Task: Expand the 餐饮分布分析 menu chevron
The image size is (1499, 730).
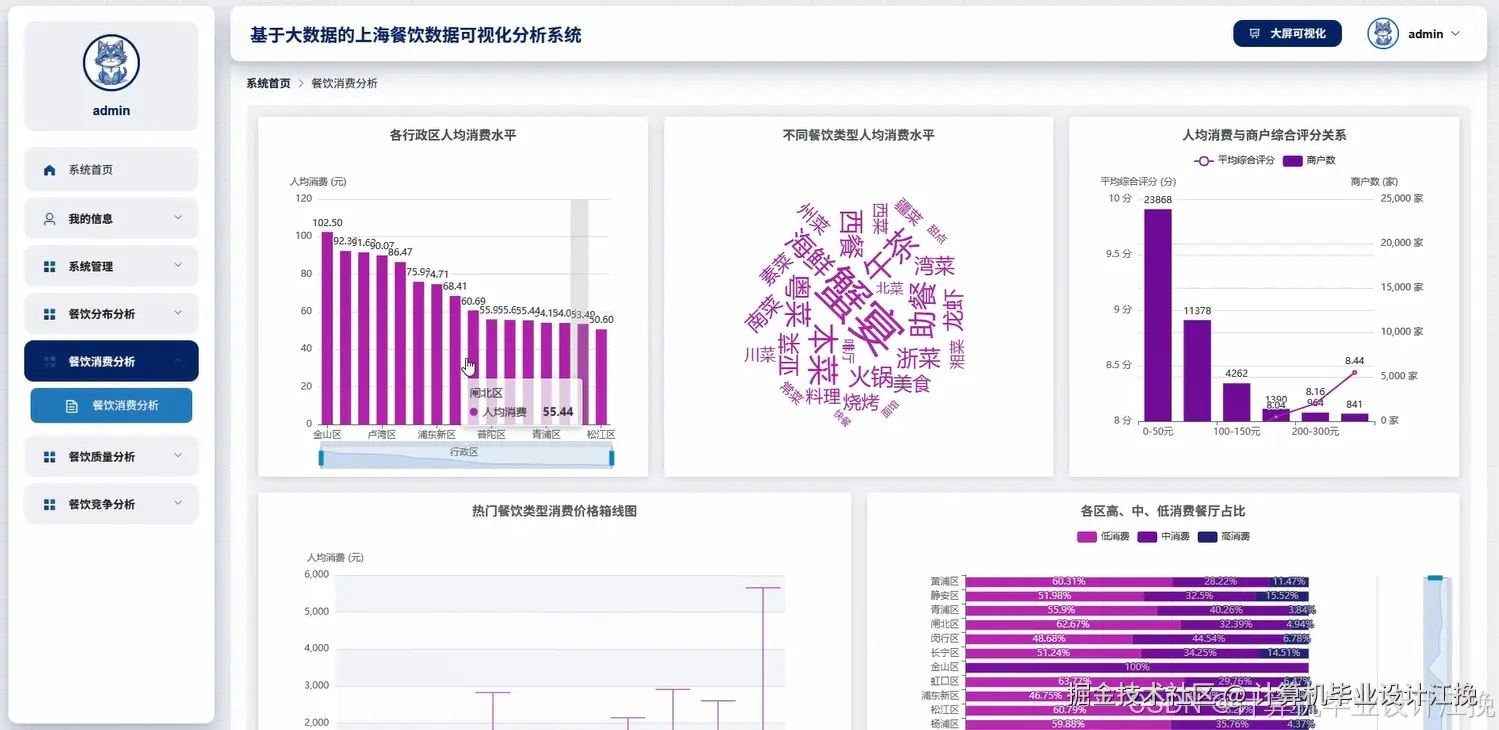Action: pyautogui.click(x=178, y=313)
